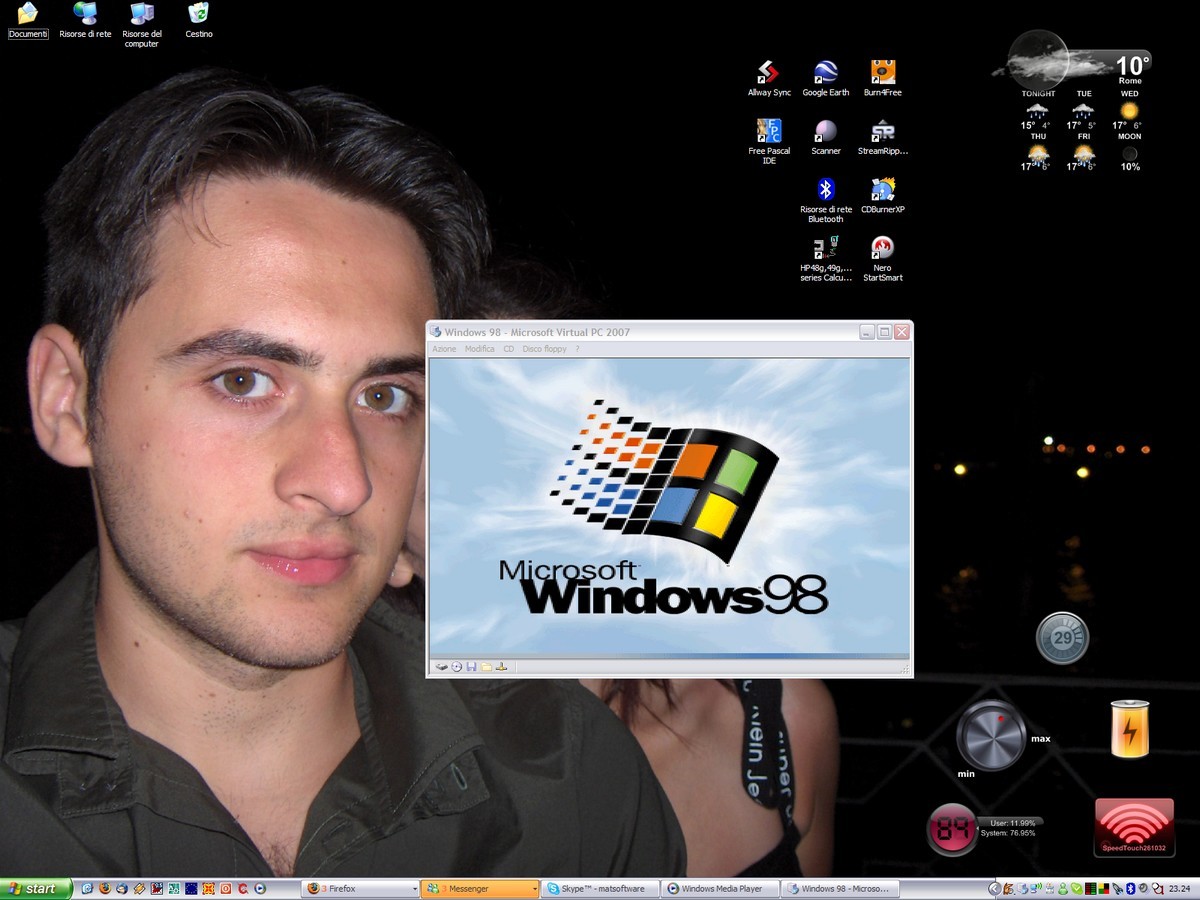Click the hard disk icon in Virtual PC status bar
This screenshot has width=1200, height=900.
tap(441, 667)
